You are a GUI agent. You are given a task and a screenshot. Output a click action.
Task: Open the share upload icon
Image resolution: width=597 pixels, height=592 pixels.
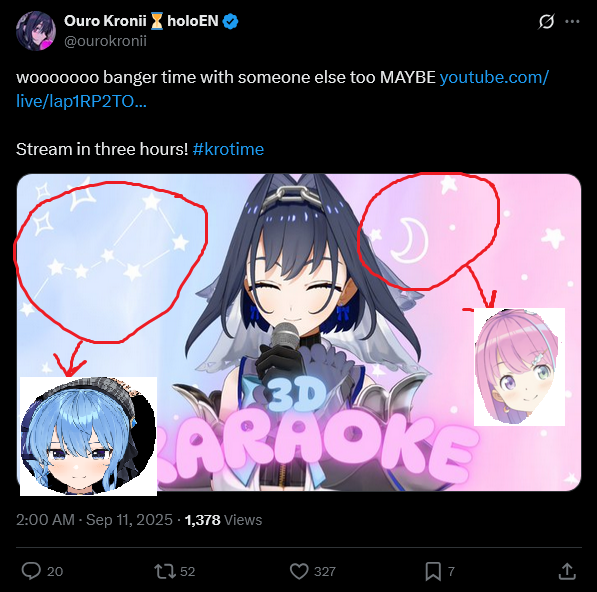click(x=567, y=571)
